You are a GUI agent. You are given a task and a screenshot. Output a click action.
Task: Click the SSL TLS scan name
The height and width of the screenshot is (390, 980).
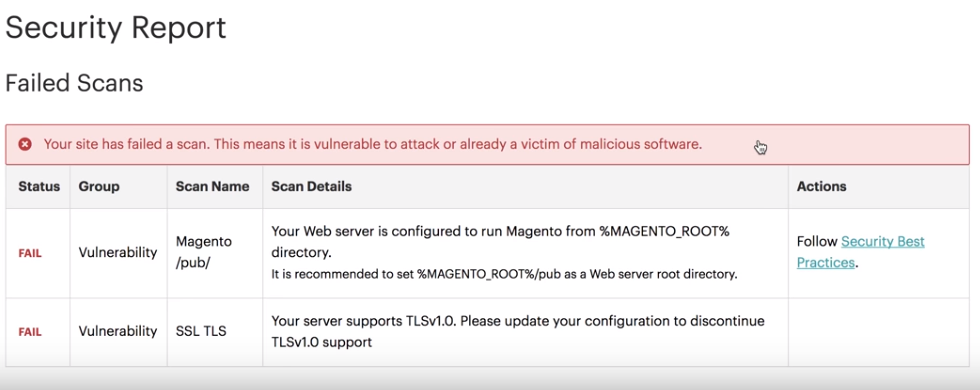[x=201, y=331]
